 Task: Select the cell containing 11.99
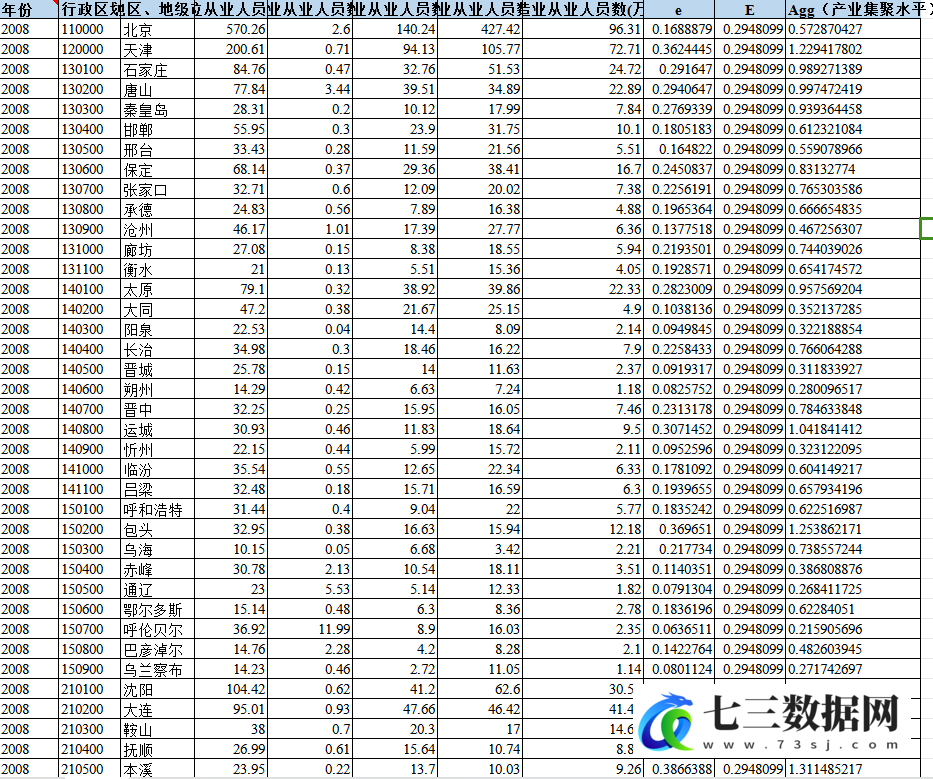click(x=309, y=629)
